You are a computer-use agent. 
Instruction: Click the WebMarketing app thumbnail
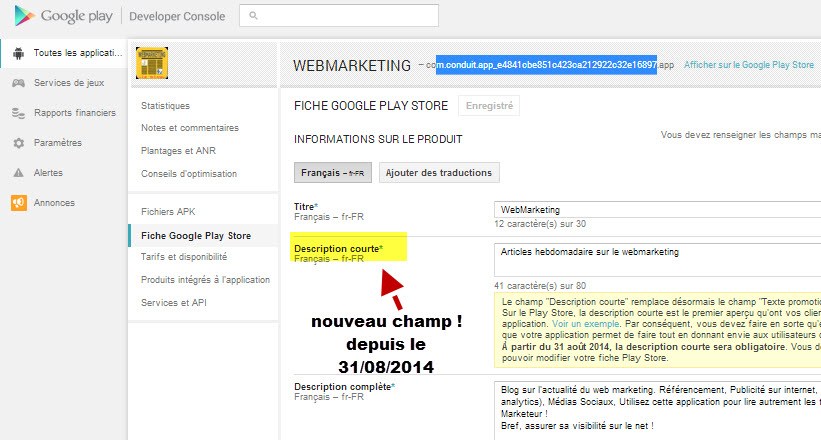[x=152, y=63]
